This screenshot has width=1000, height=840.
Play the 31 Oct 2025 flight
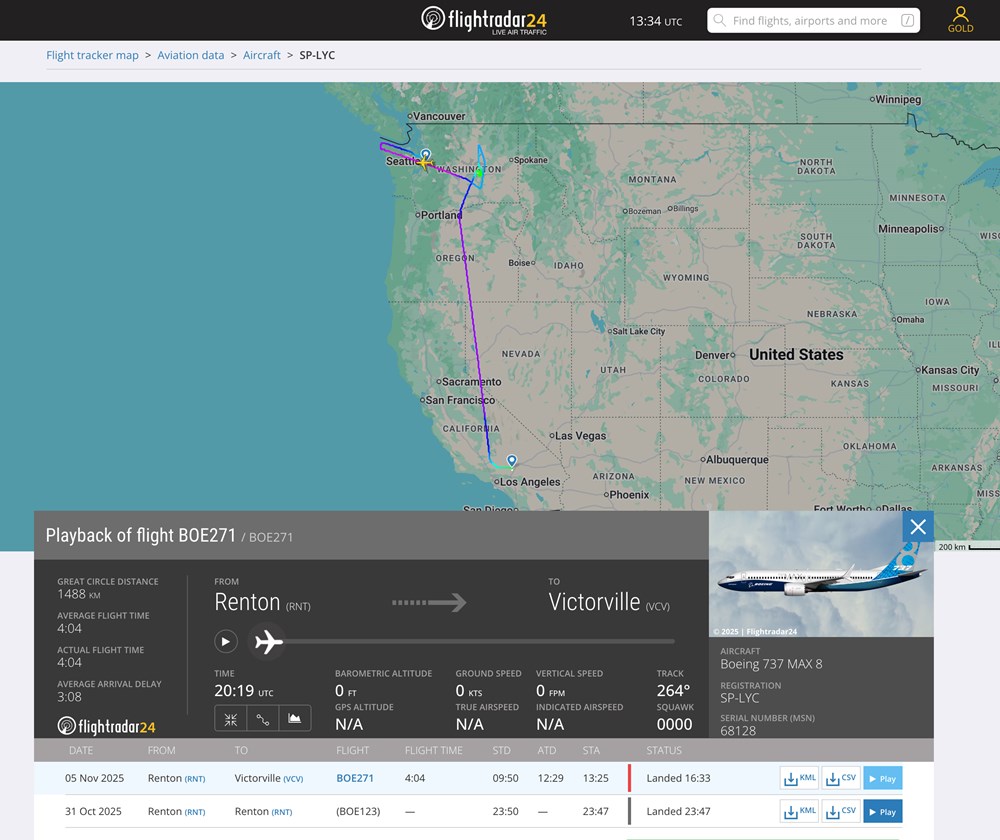pos(882,811)
